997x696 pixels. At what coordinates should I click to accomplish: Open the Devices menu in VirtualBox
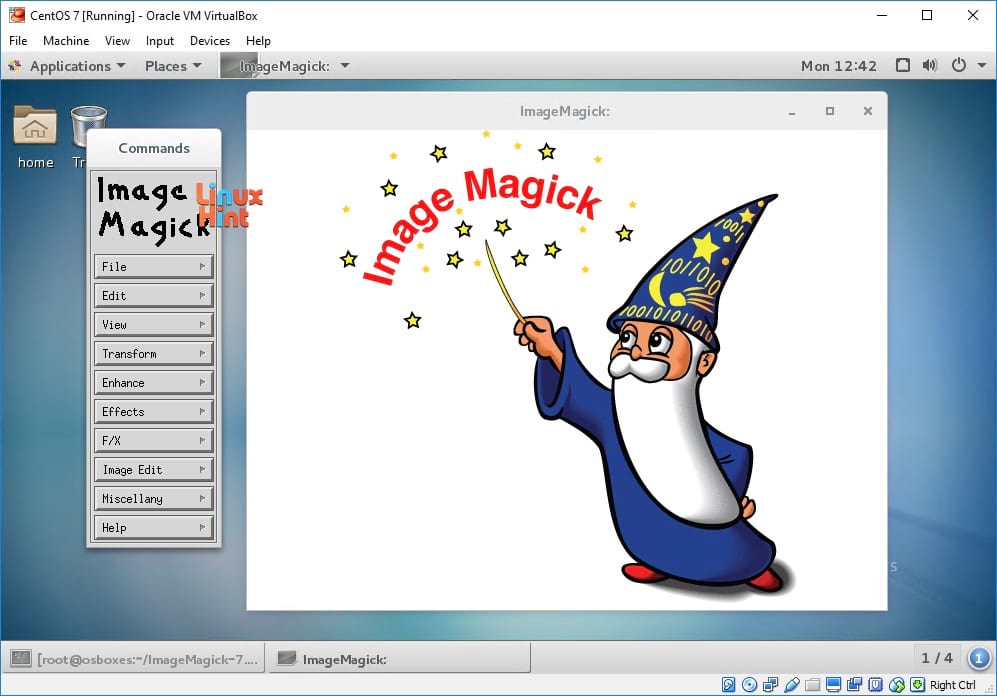[210, 41]
